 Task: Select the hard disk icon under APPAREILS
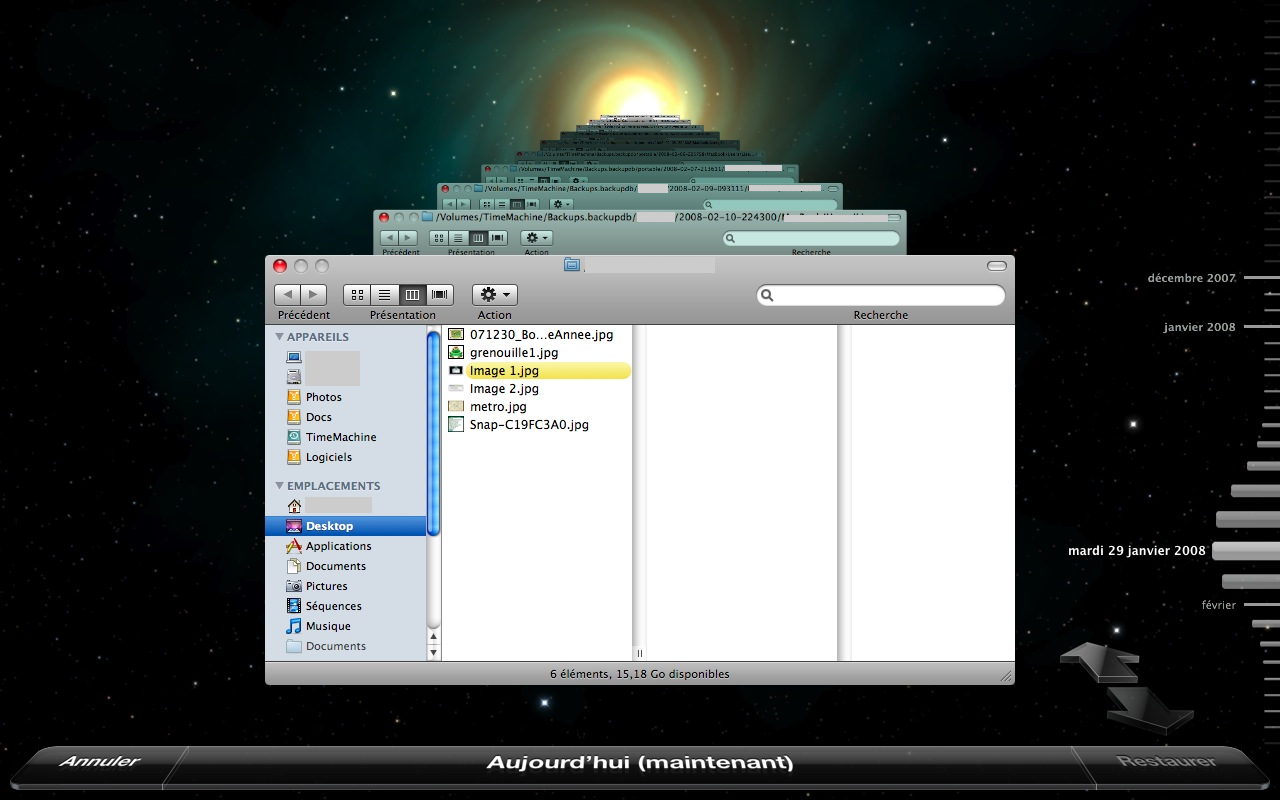coord(294,377)
